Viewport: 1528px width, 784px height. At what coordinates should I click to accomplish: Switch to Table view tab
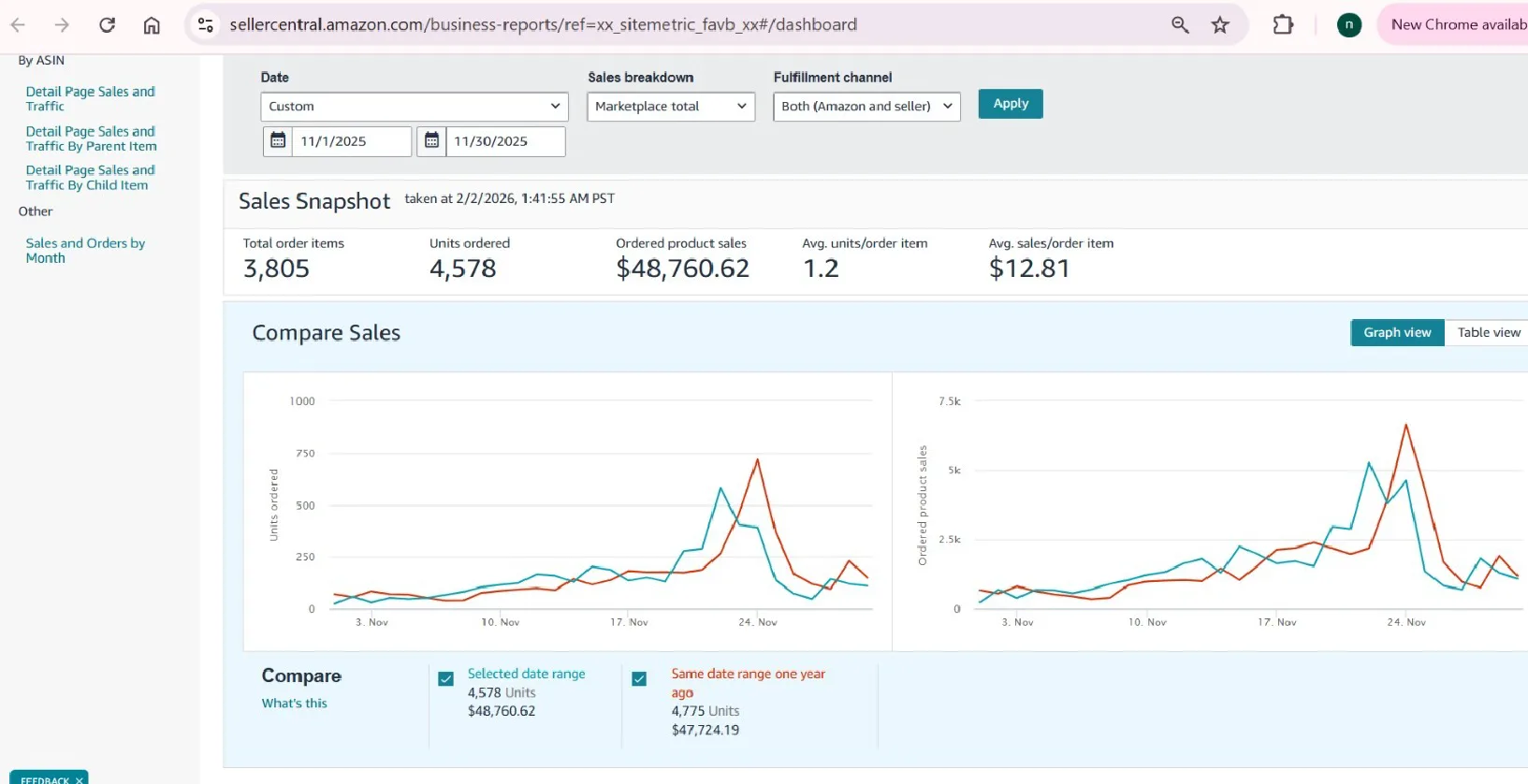pyautogui.click(x=1488, y=332)
